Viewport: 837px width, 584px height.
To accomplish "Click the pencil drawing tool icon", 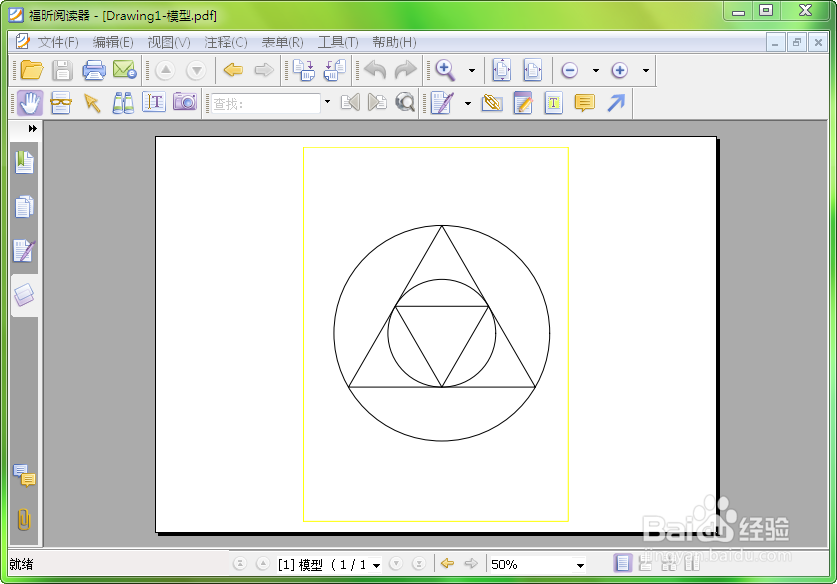I will (442, 103).
